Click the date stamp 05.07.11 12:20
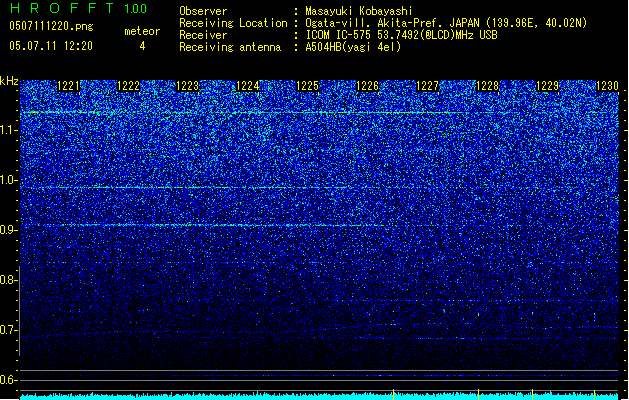 [x=51, y=46]
